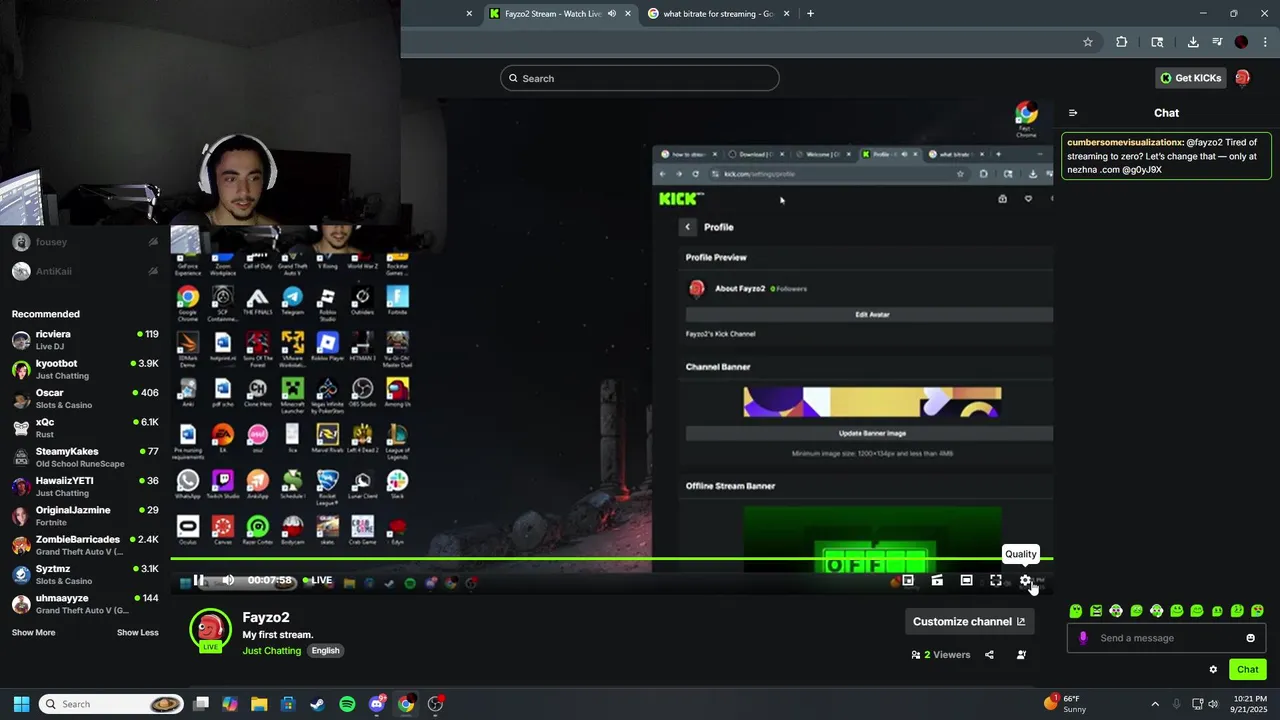The image size is (1280, 720).
Task: Open fousey in followed channels
Action: pyautogui.click(x=85, y=242)
